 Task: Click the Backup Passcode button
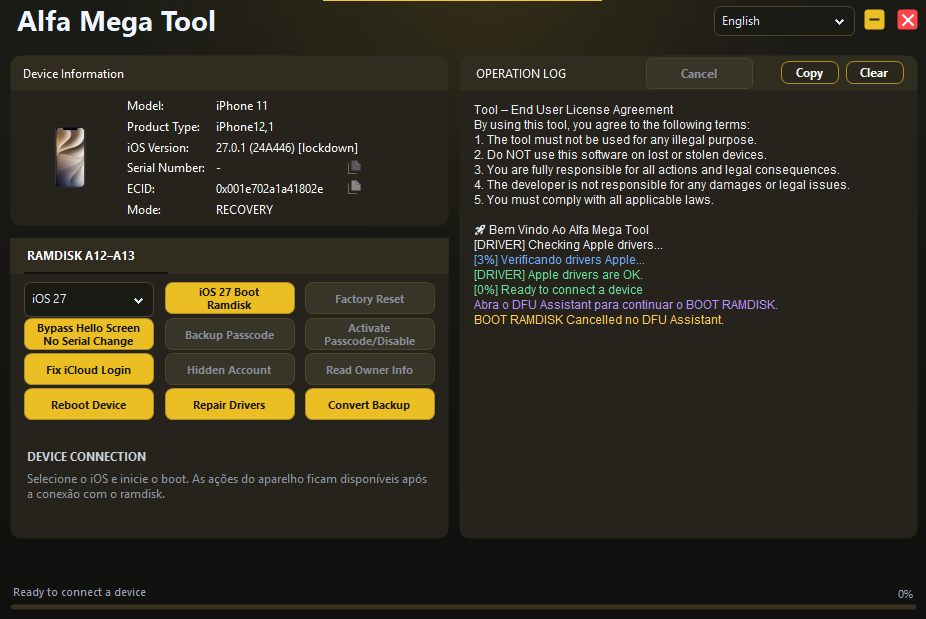229,335
